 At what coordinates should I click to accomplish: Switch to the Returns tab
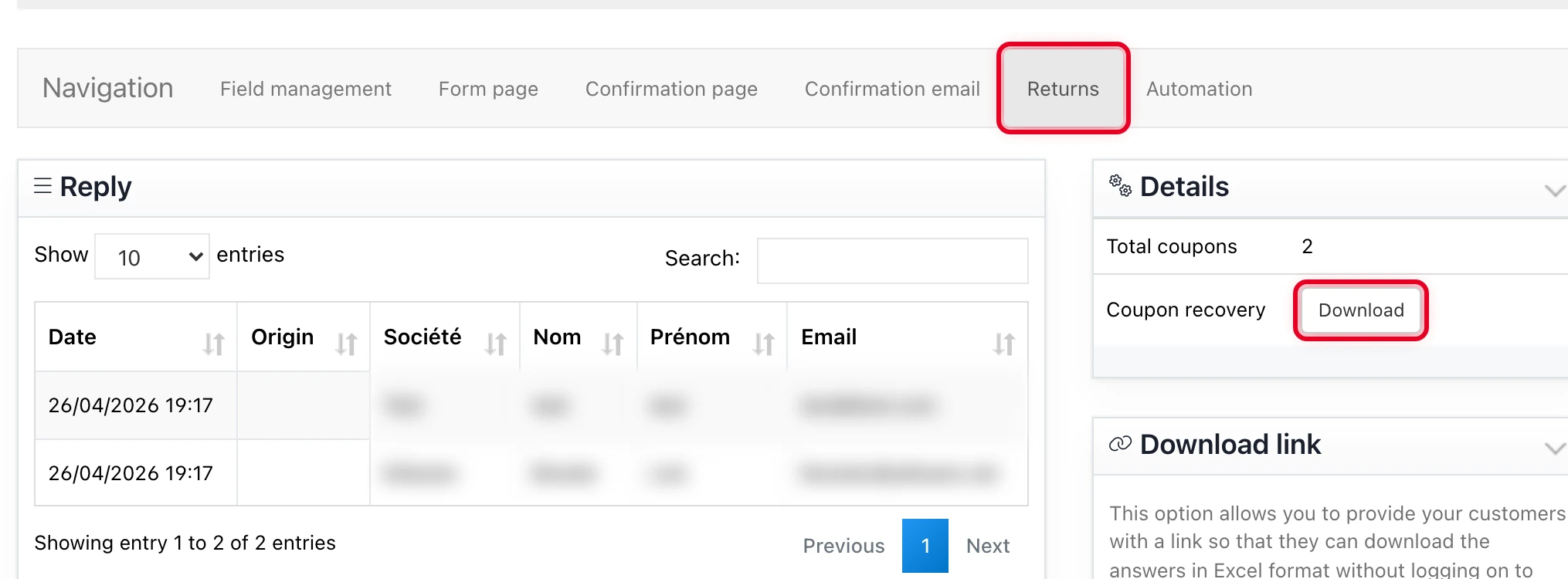point(1062,88)
